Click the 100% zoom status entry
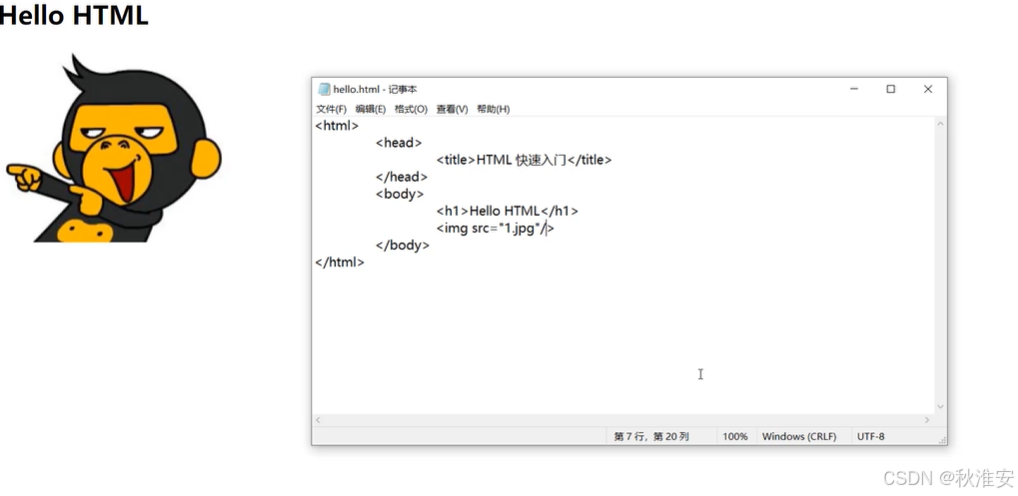 pyautogui.click(x=735, y=437)
